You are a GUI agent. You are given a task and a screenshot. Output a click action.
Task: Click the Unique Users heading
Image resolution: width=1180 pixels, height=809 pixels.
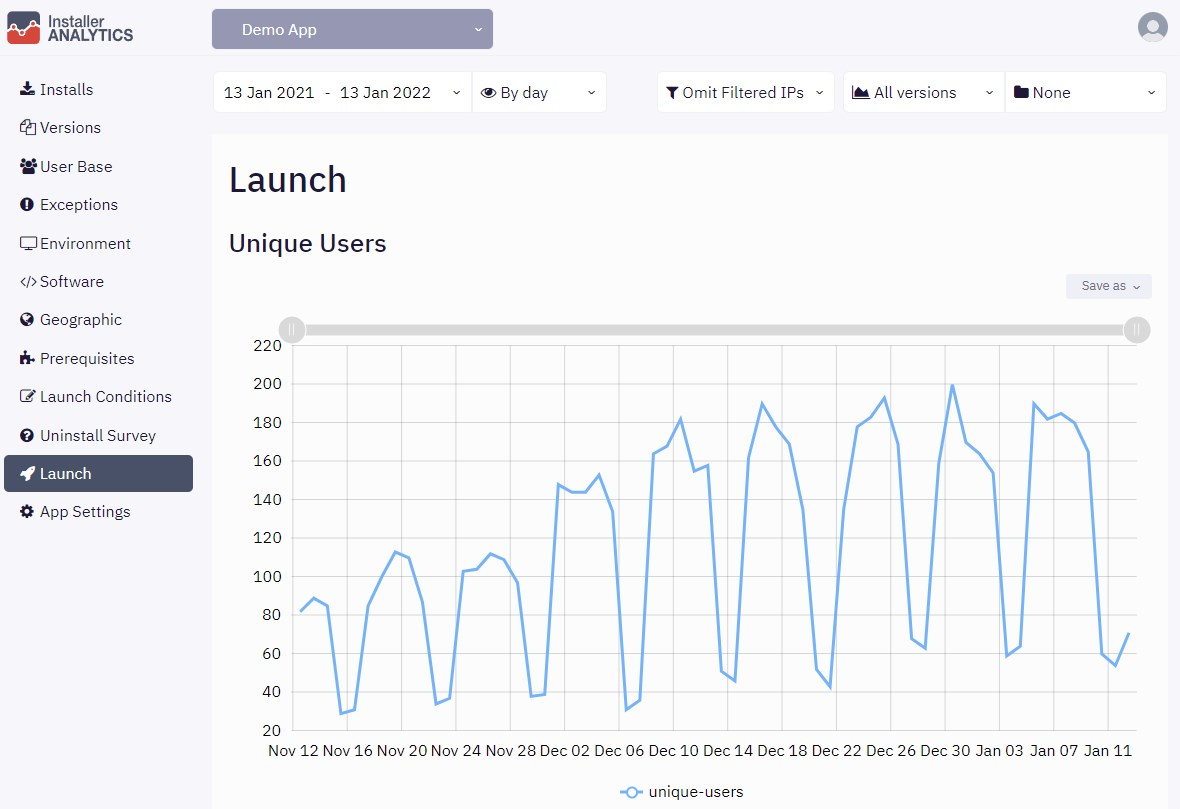click(x=307, y=243)
